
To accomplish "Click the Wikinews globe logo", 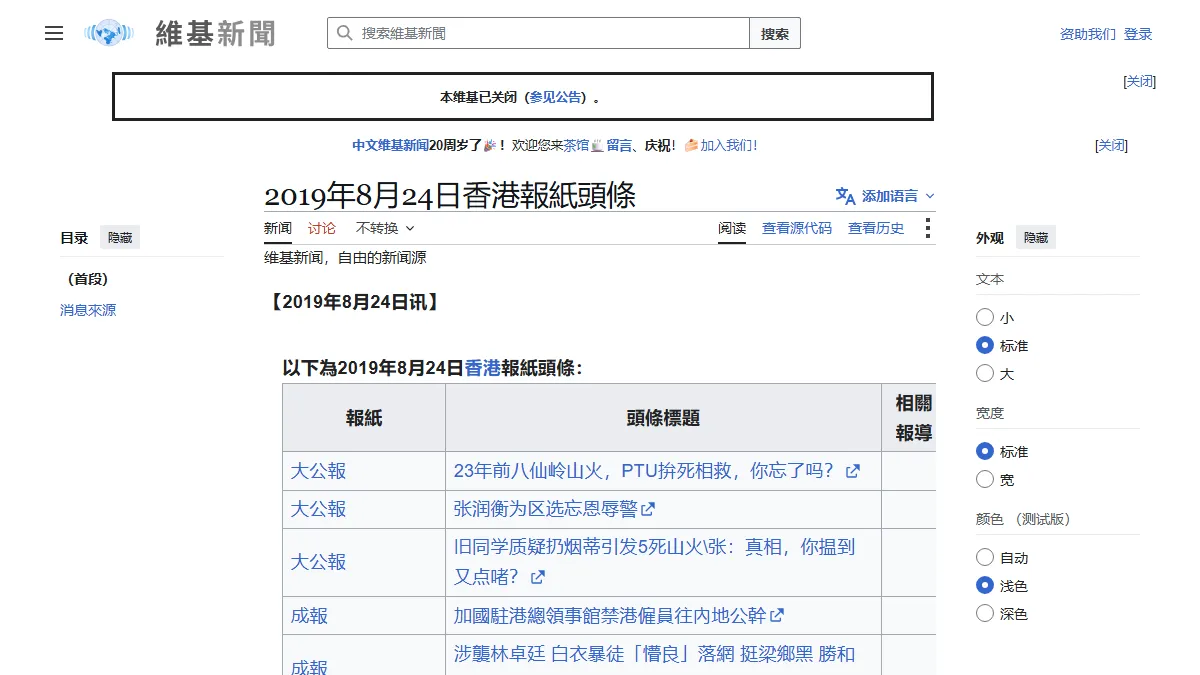I will coord(109,33).
